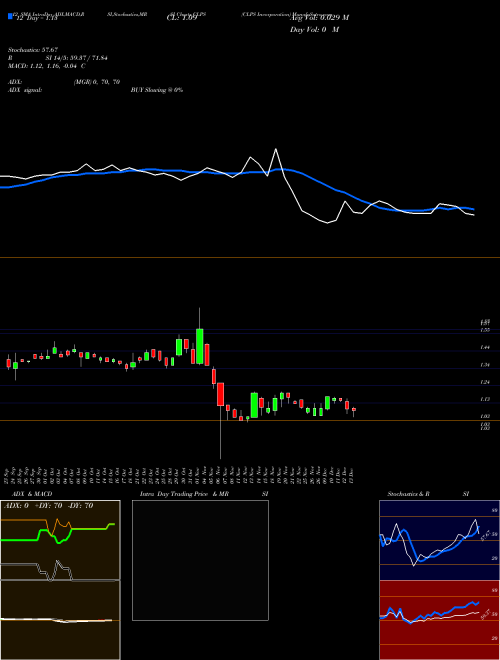500x660 pixels.
Task: Click the "MACD: 1.12, 1.16, -0.04 C" line
Action: [x=47, y=66]
